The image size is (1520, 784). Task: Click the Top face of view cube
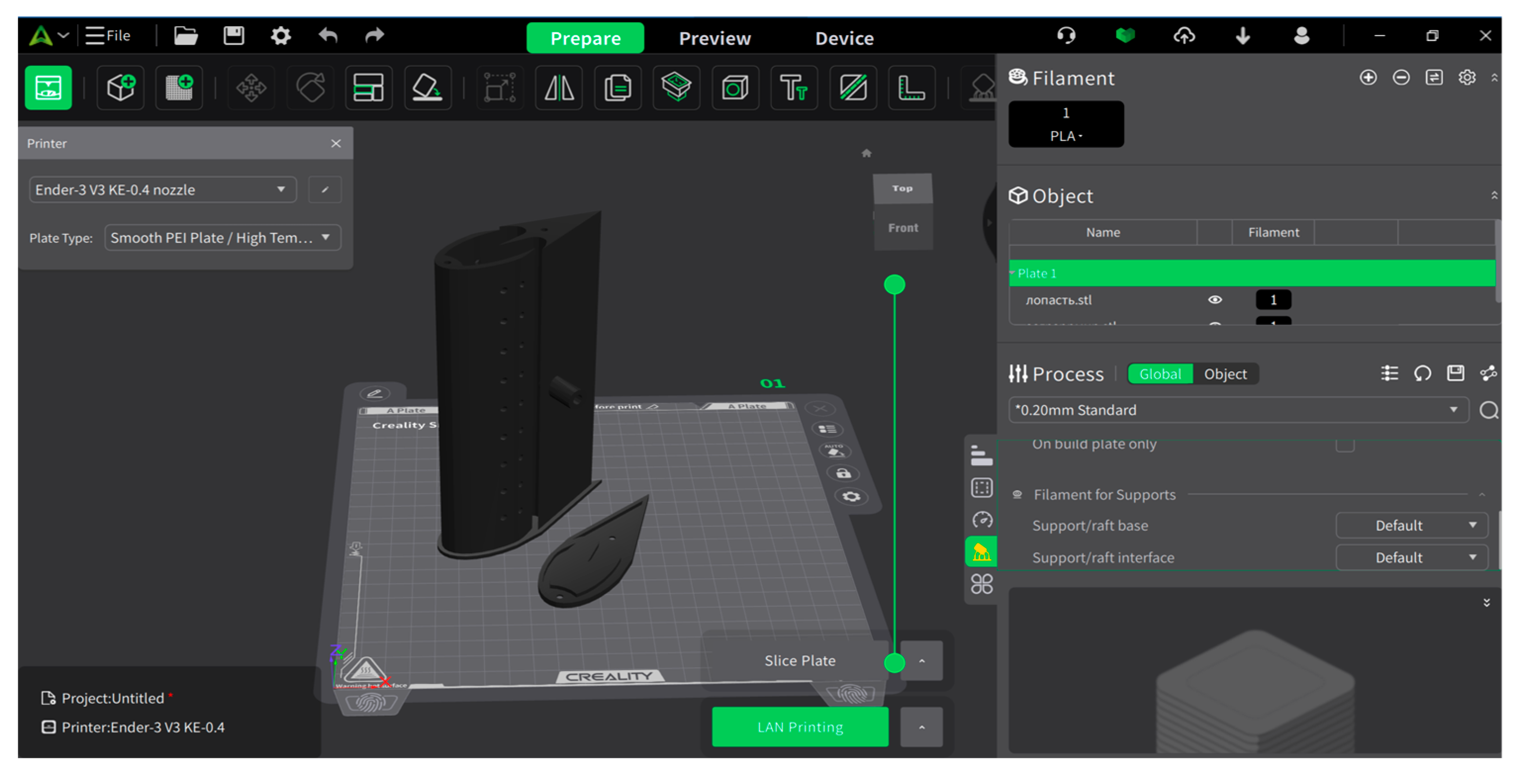tap(902, 189)
